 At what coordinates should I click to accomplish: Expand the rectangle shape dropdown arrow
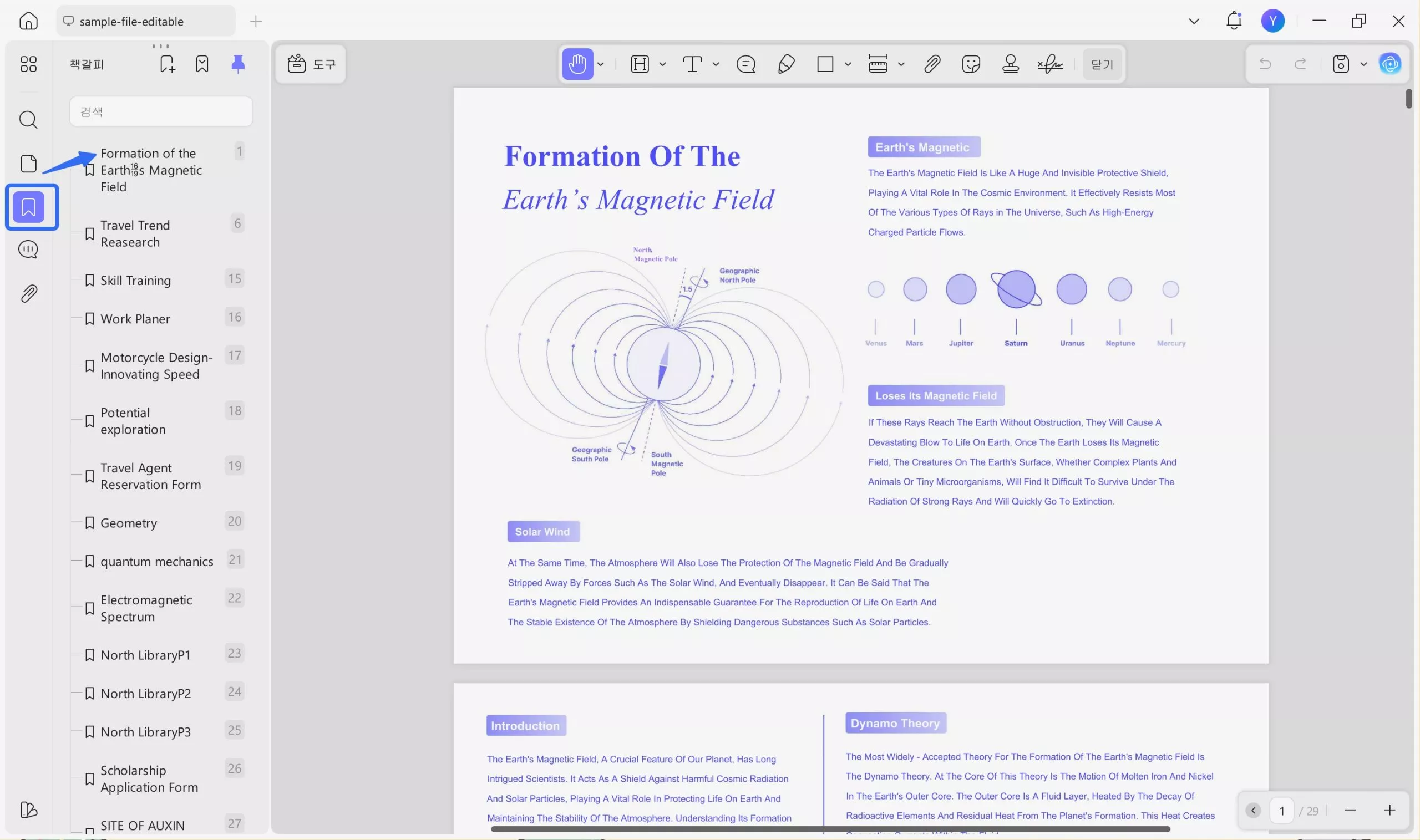pos(848,64)
